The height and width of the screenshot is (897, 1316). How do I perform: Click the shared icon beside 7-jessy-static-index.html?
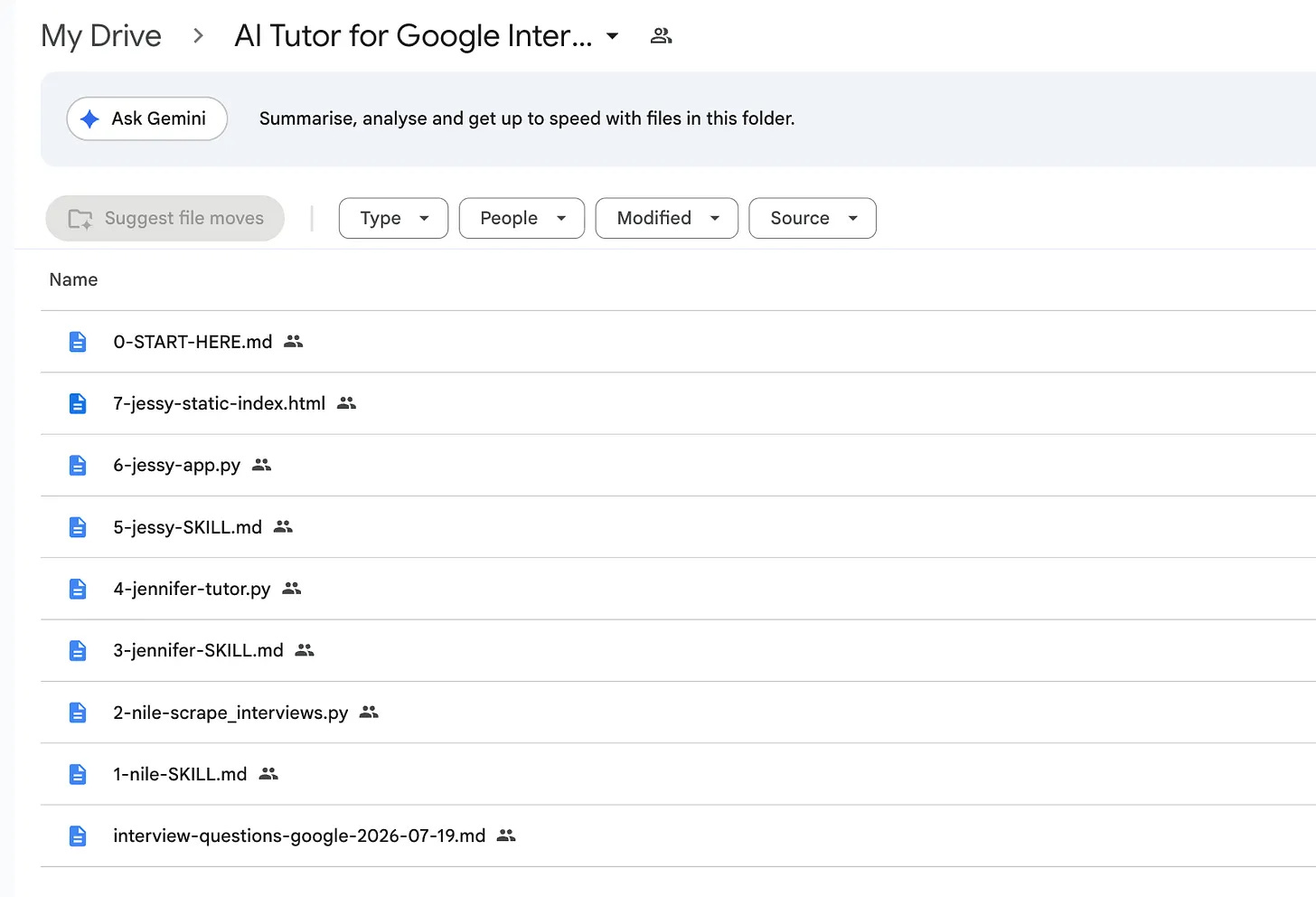pos(346,403)
